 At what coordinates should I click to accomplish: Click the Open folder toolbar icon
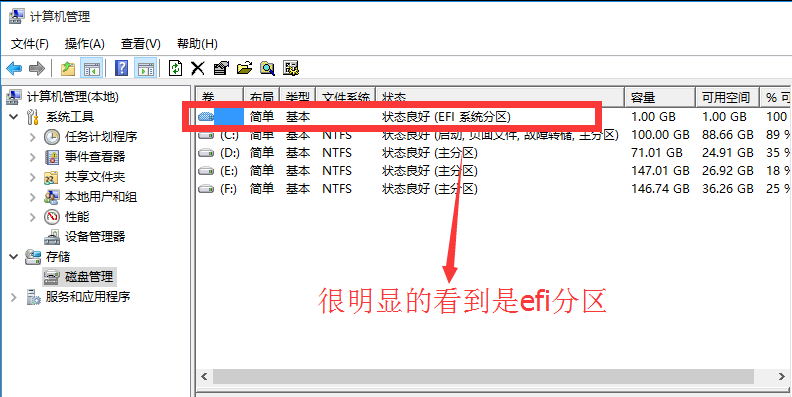point(244,68)
